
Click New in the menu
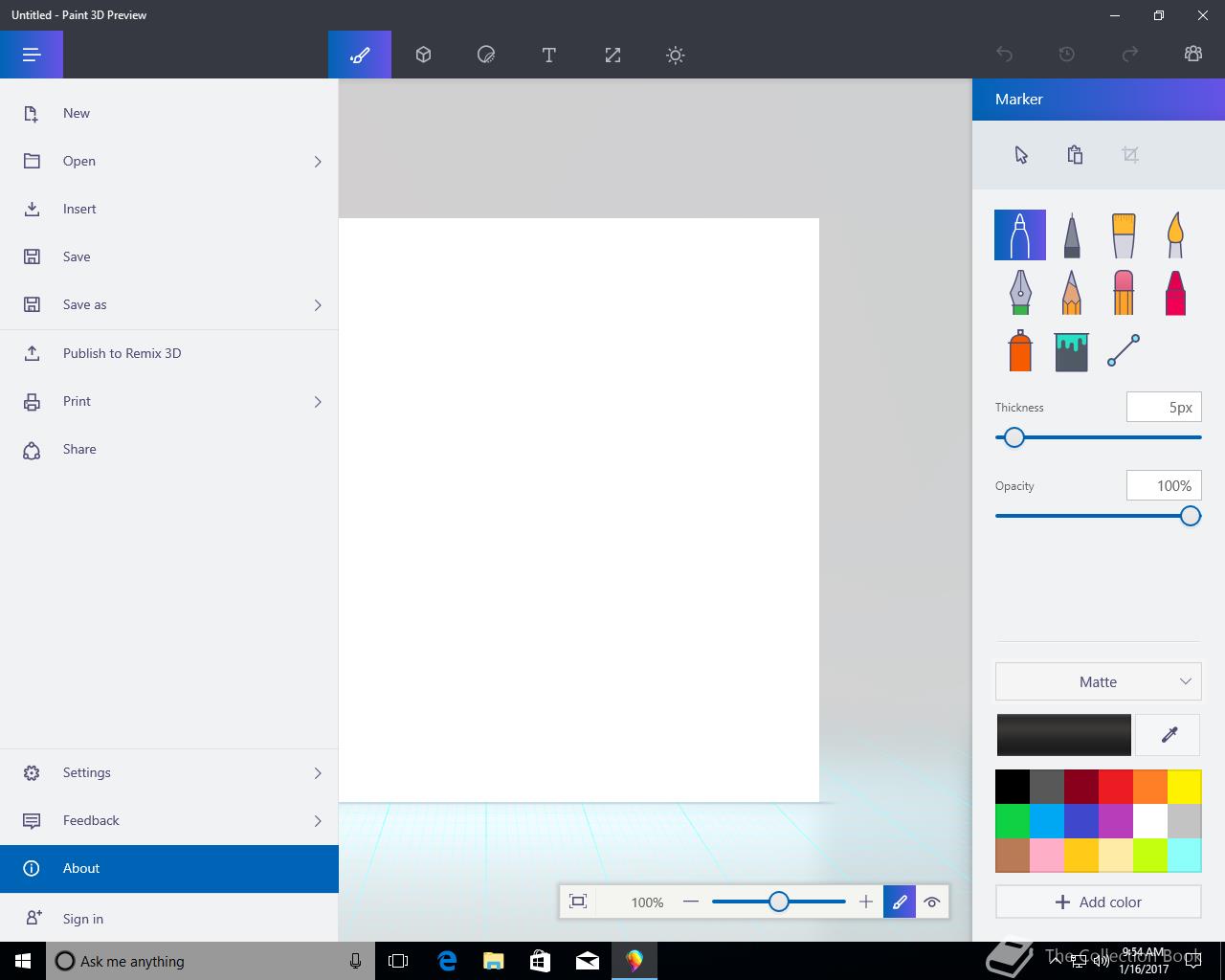click(x=169, y=113)
